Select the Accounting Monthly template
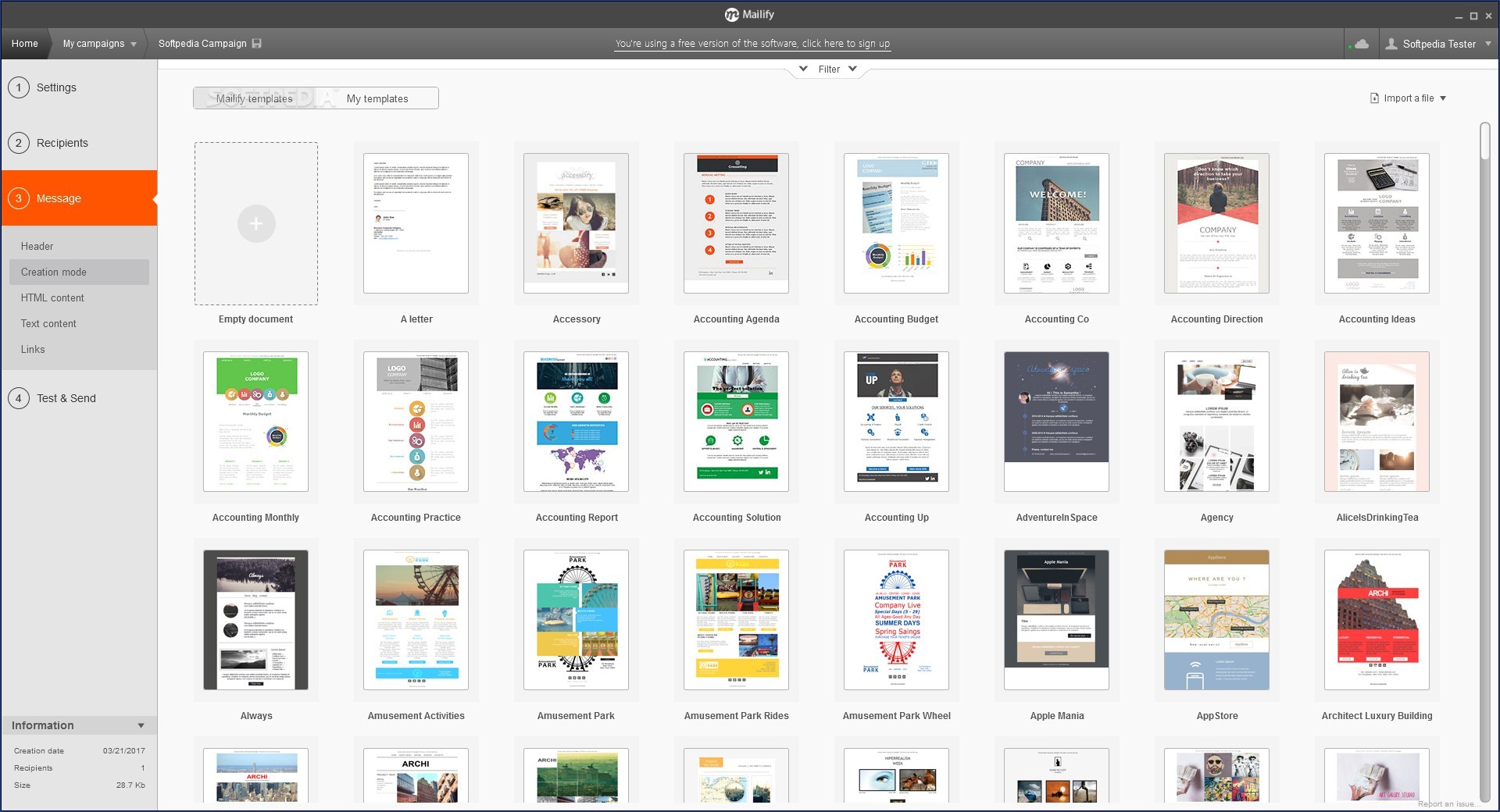The width and height of the screenshot is (1500, 812). (x=255, y=422)
